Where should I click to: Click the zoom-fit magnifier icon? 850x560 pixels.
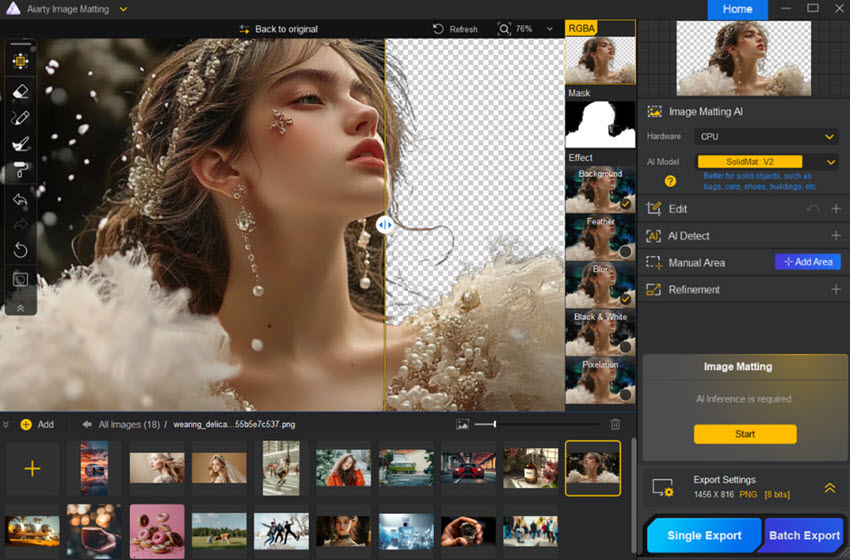504,29
